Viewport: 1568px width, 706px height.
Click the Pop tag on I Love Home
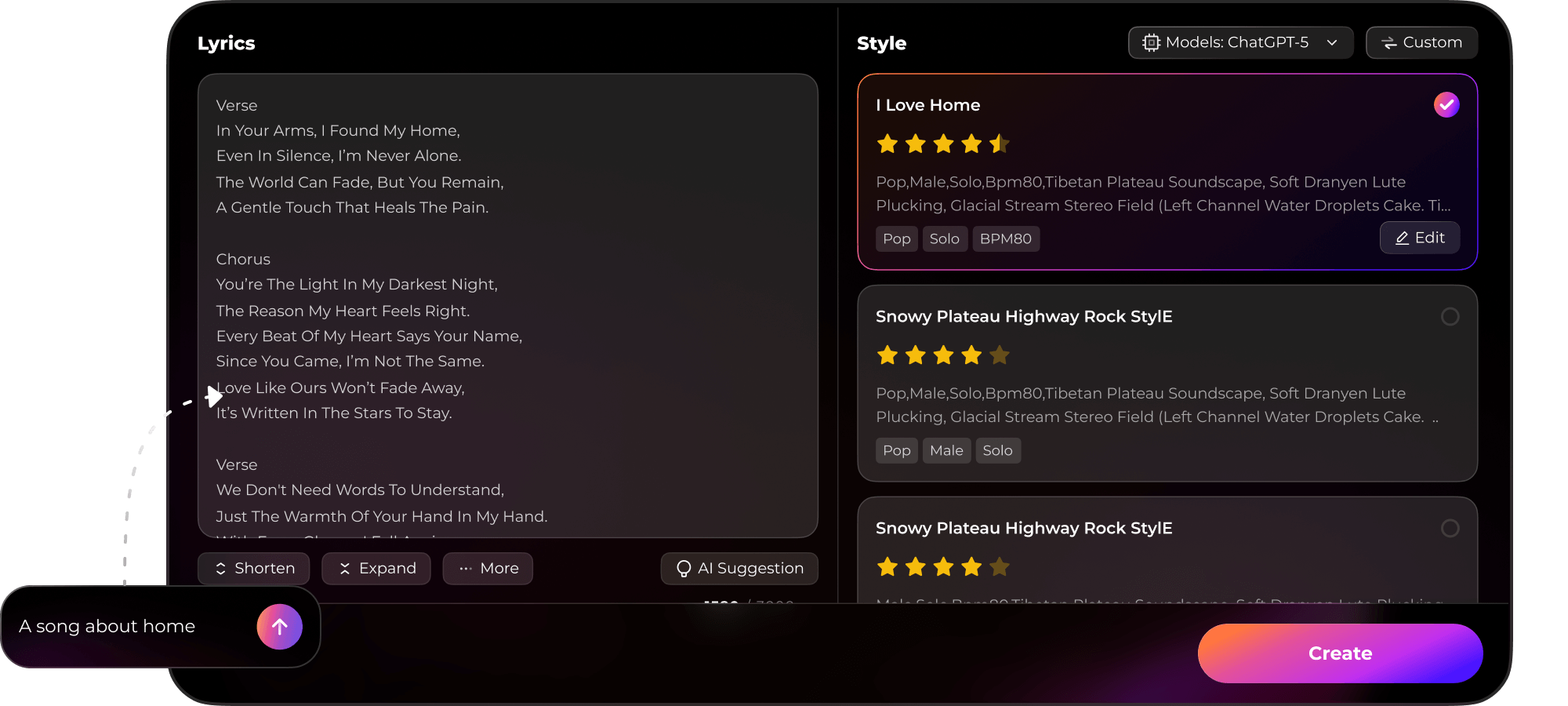coord(896,239)
